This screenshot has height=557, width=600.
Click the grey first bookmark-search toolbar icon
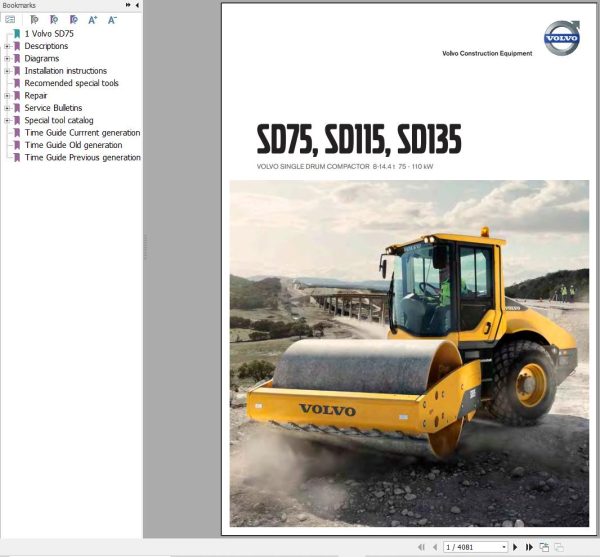pos(34,20)
